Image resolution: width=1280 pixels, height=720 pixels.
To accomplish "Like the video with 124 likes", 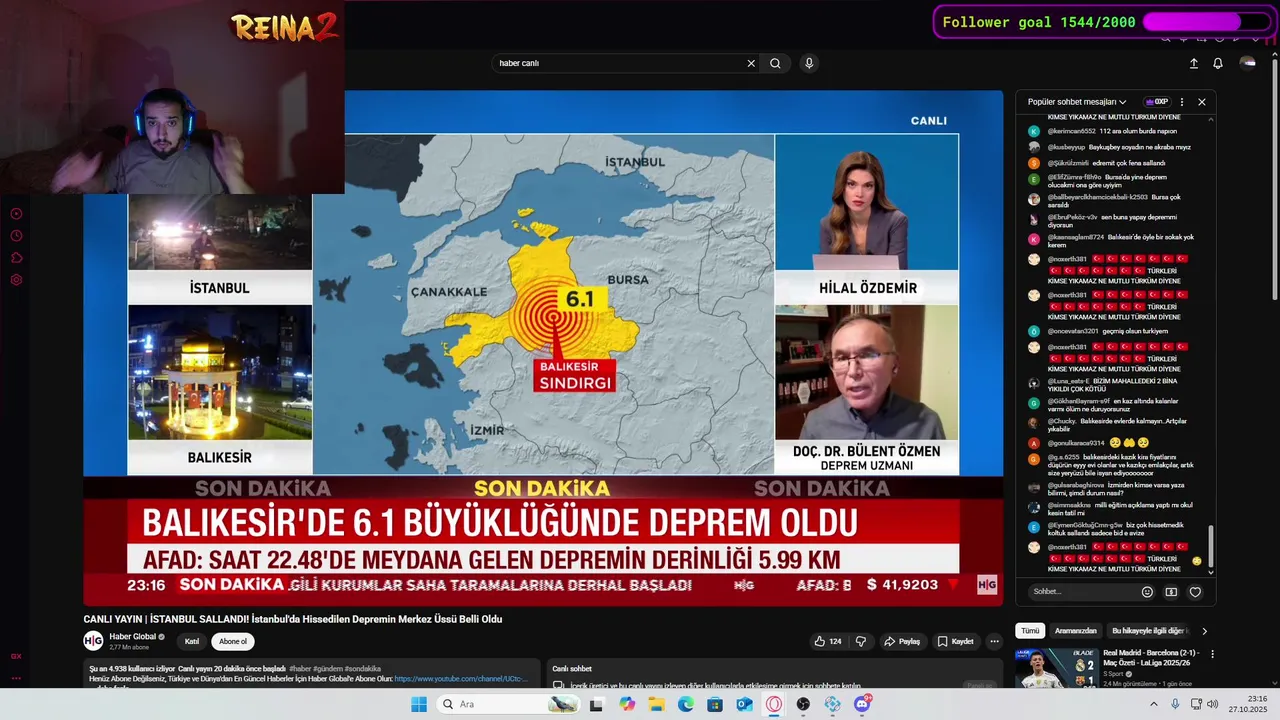I will pos(827,641).
